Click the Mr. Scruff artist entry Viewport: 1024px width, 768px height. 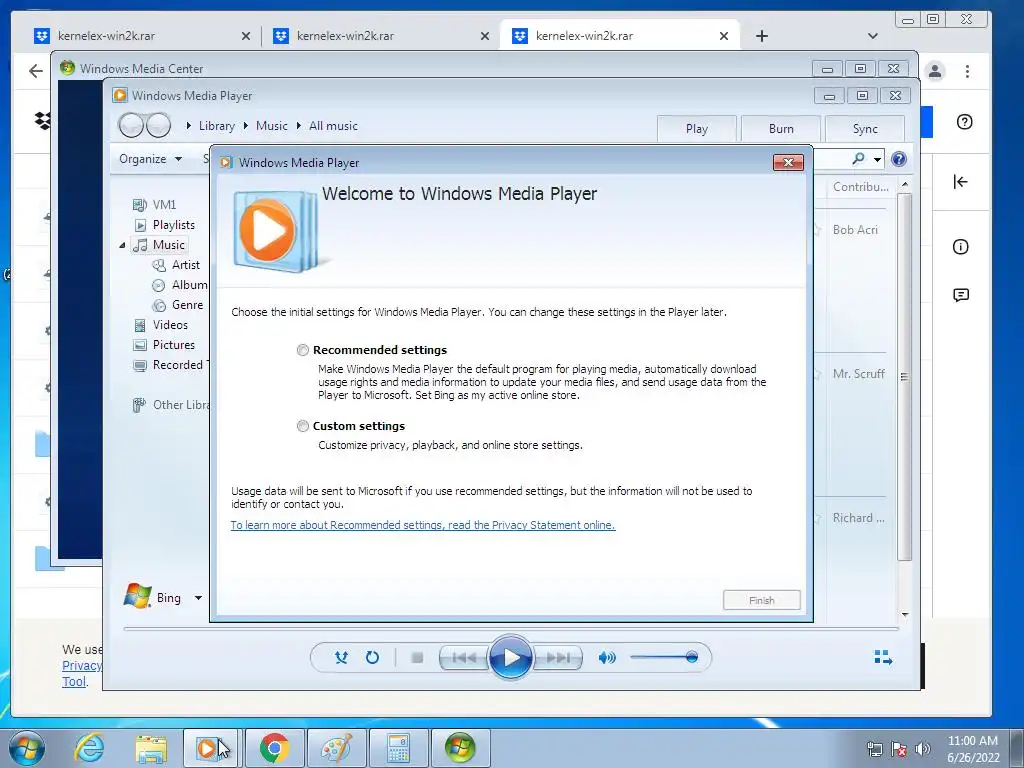tap(858, 374)
